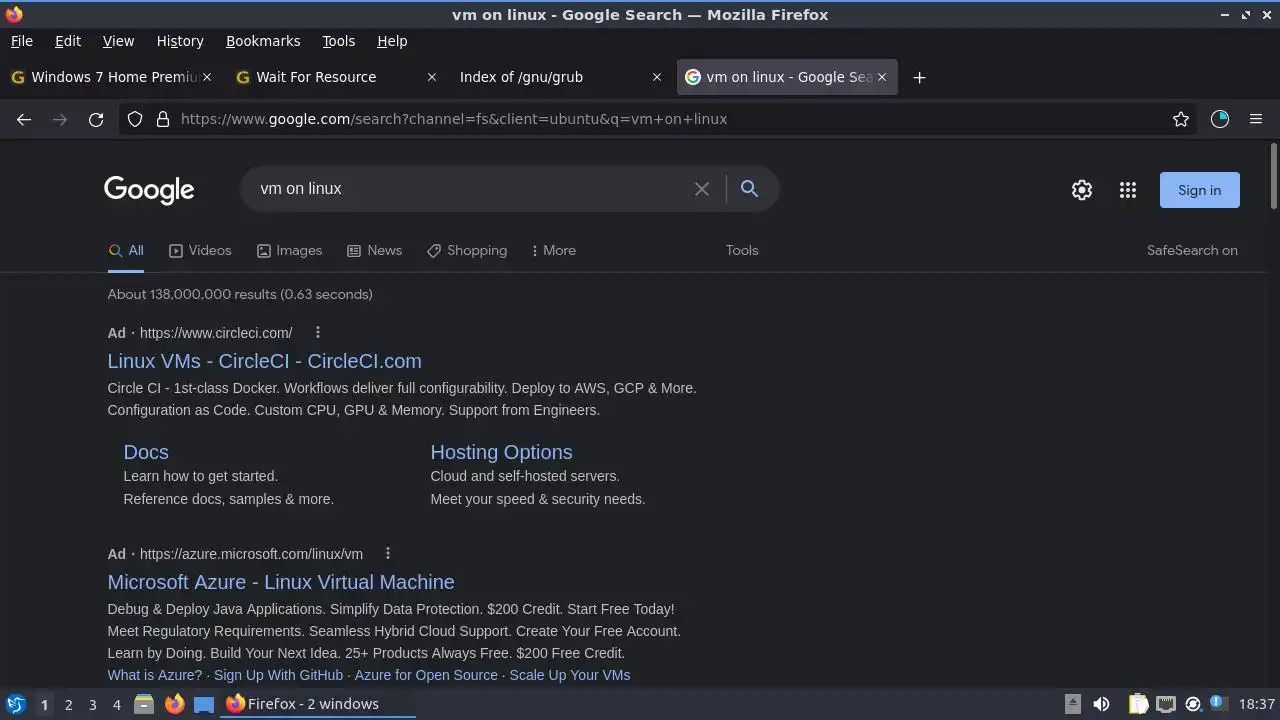Screen dimensions: 1280x720
Task: Open the network status tray icon
Action: [1165, 704]
